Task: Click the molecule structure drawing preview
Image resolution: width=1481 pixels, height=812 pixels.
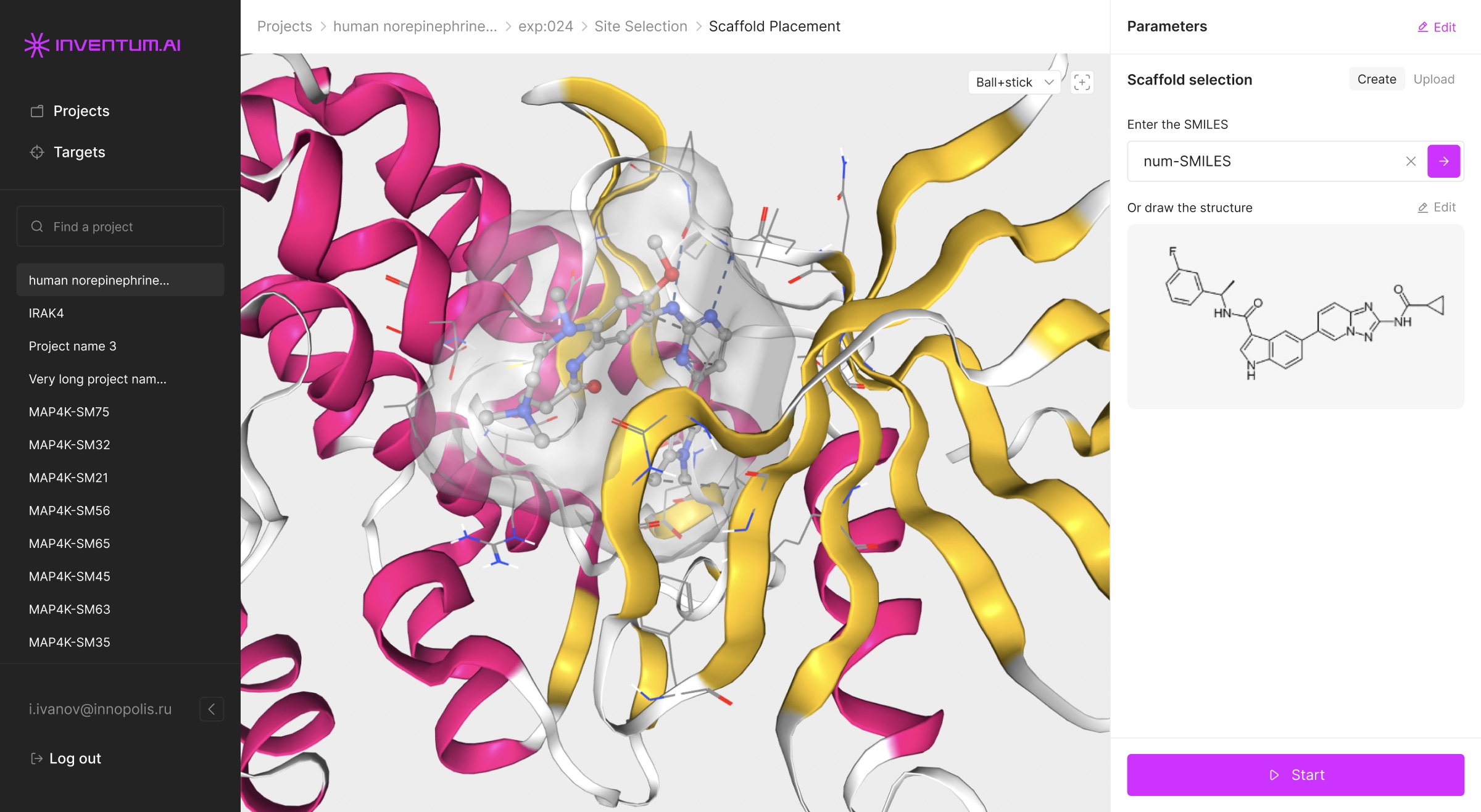Action: click(1295, 316)
